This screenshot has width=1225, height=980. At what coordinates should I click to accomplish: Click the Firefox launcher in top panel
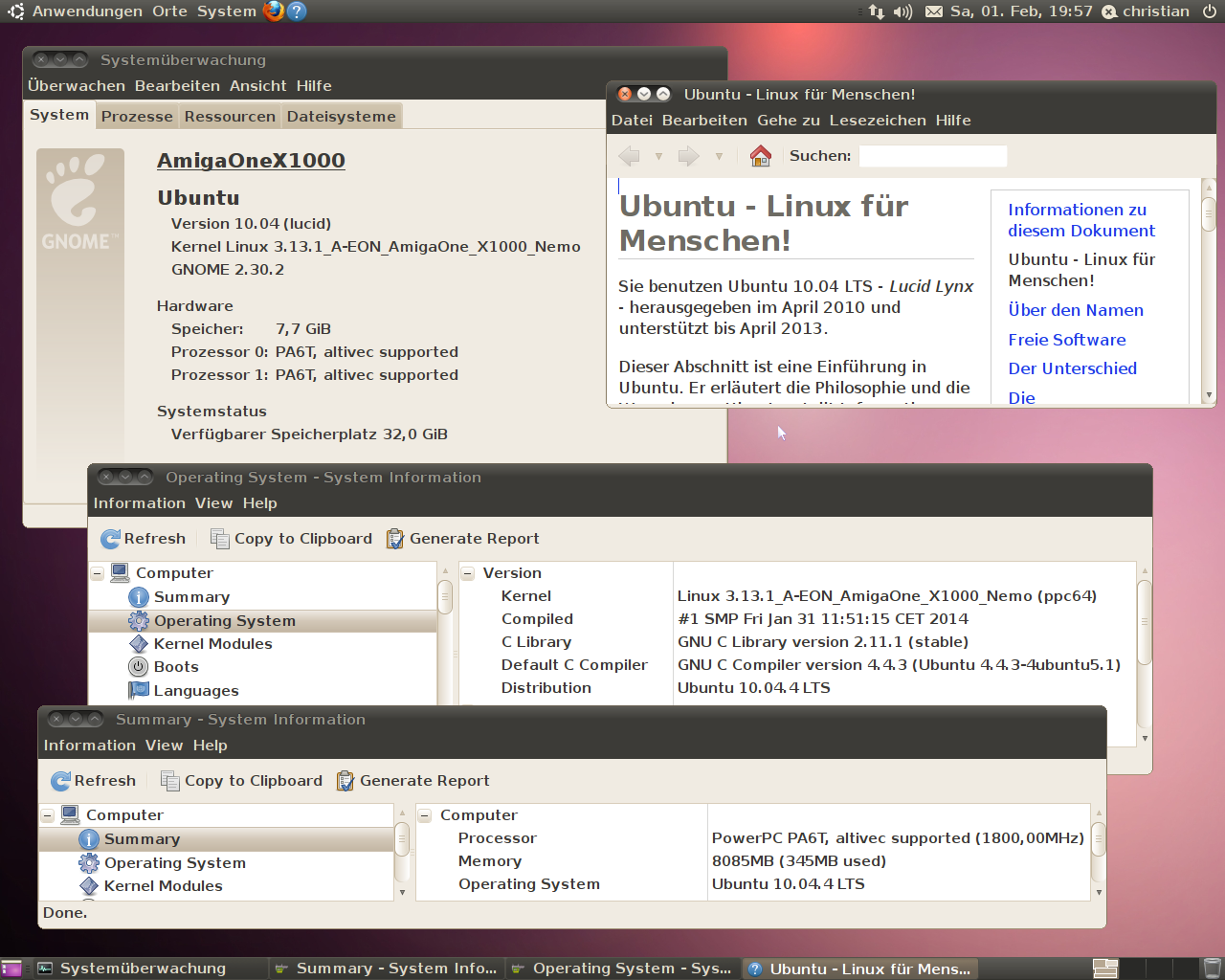click(x=274, y=11)
